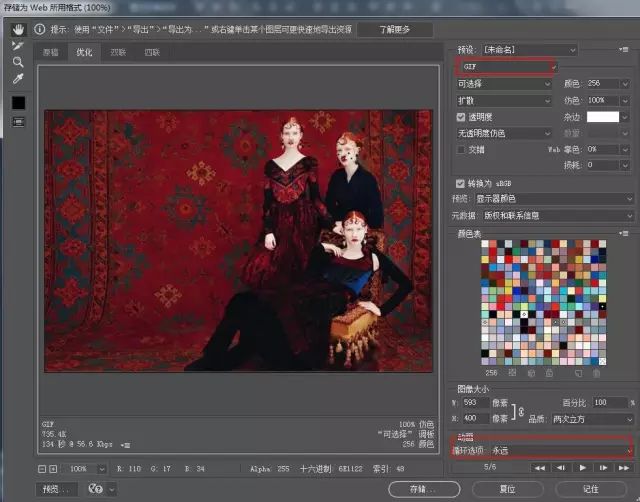Switch to the 原稿 original tab
Viewport: 640px width, 502px height.
(52, 52)
